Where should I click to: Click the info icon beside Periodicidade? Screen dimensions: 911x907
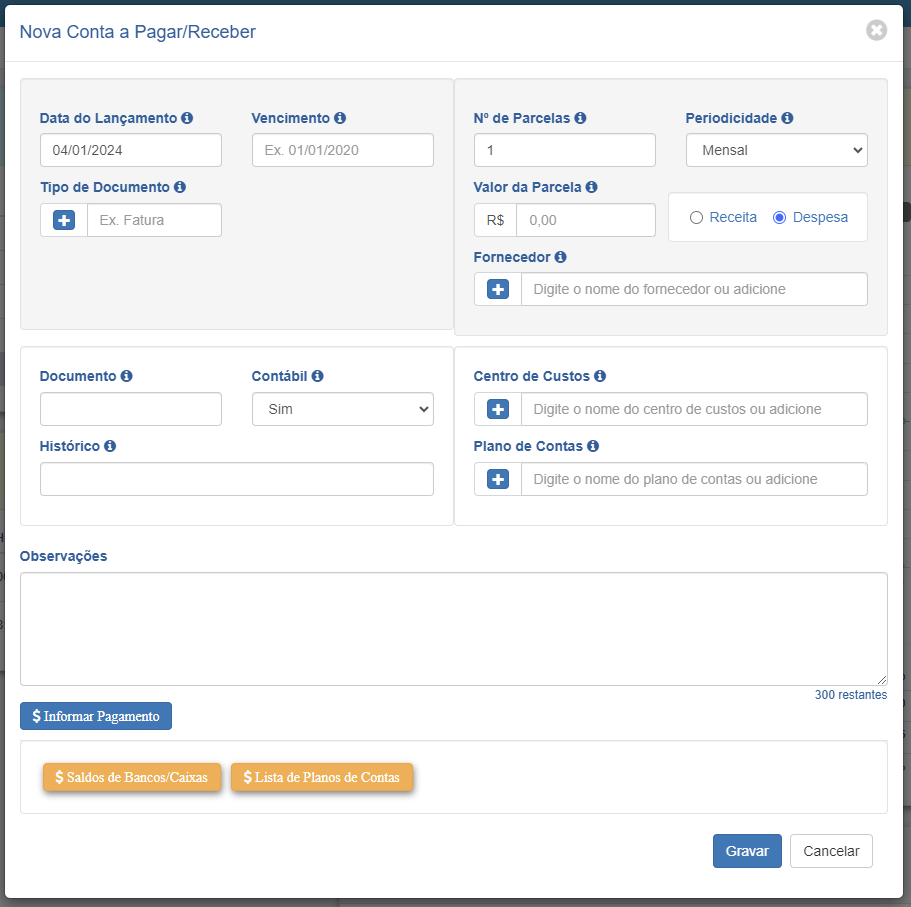pyautogui.click(x=787, y=118)
